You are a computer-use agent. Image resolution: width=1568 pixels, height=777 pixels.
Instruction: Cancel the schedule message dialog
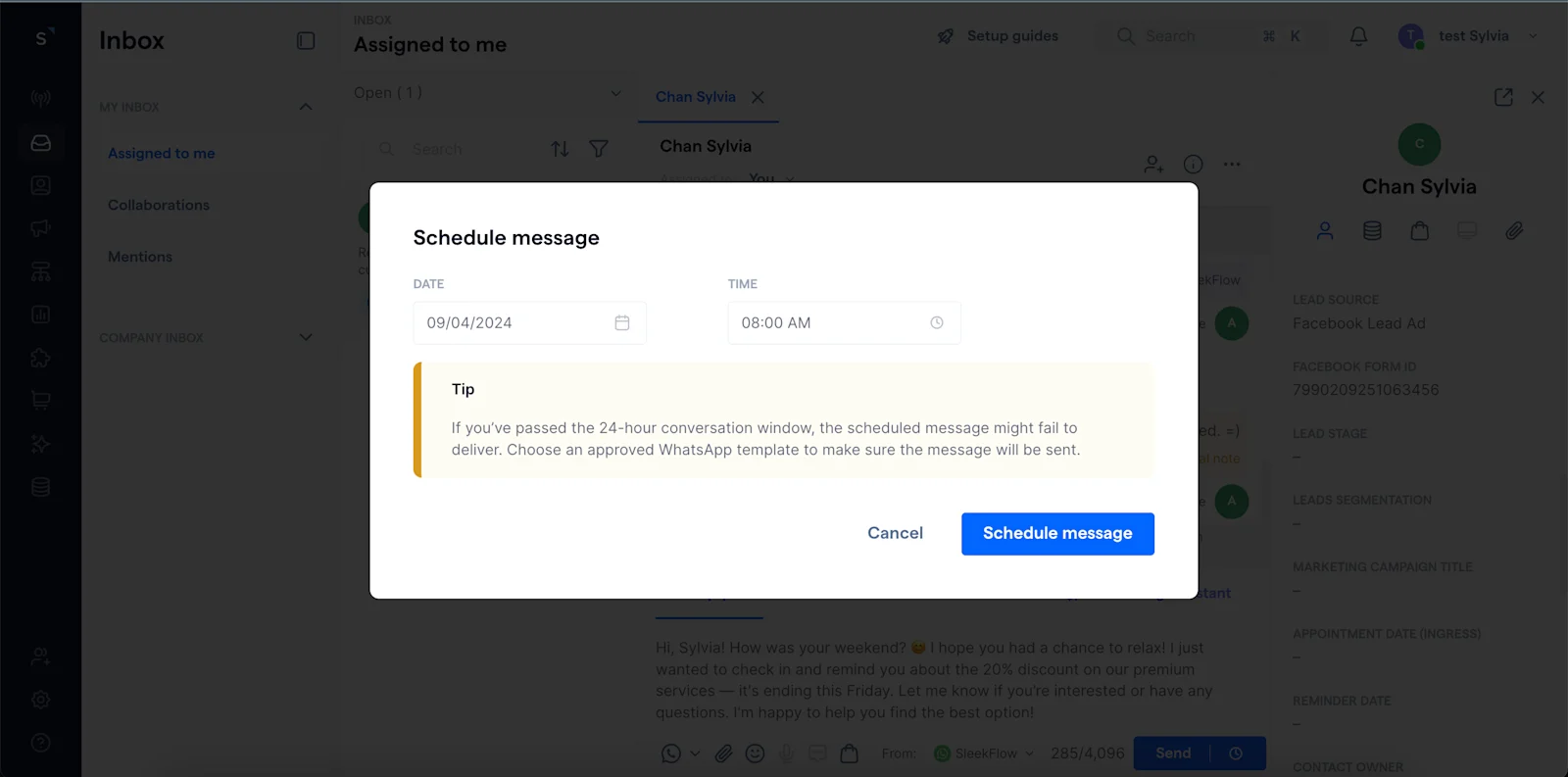tap(894, 533)
